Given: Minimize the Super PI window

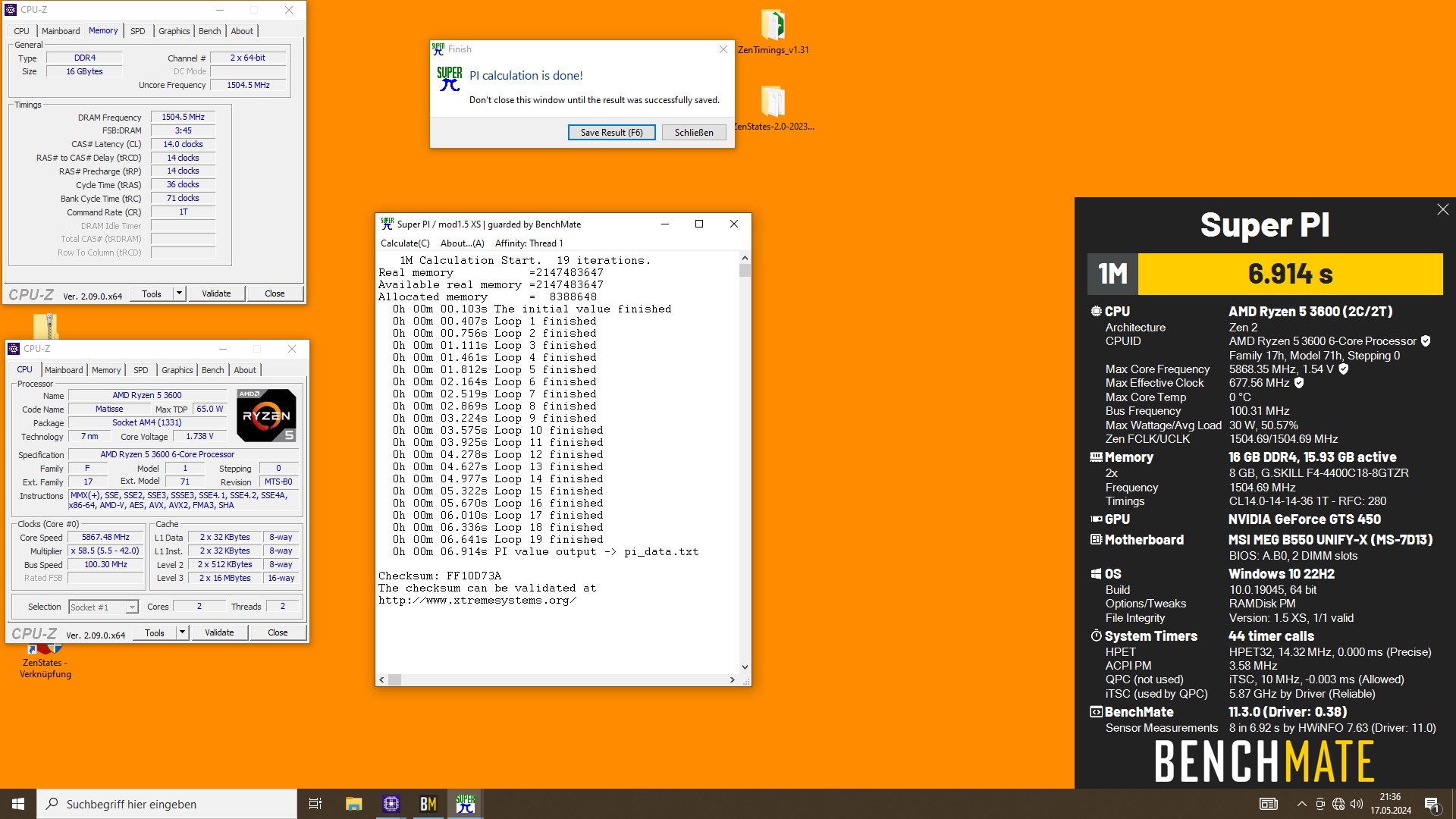Looking at the screenshot, I should tap(664, 224).
